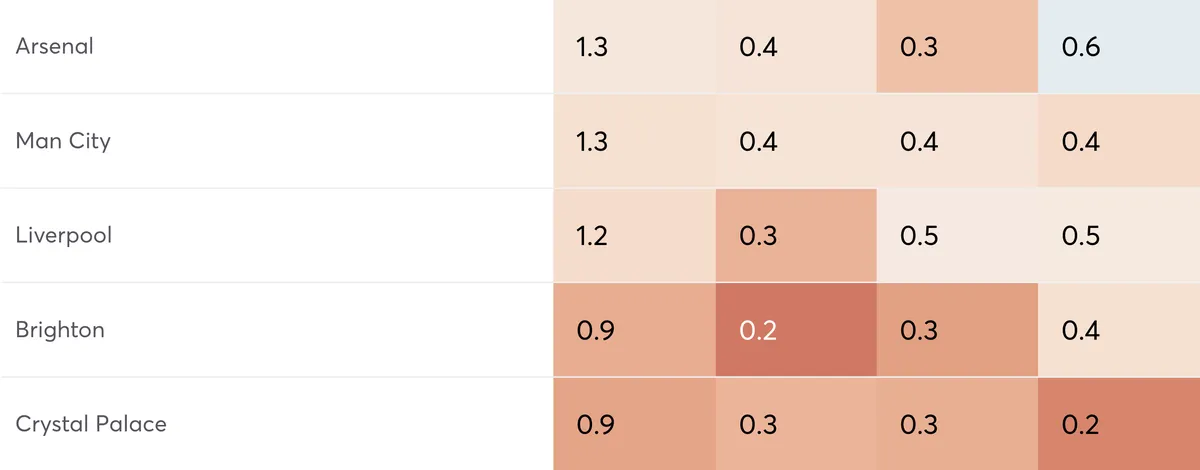Click Brighton's 0.3 cell
1200x470 pixels.
tap(957, 330)
